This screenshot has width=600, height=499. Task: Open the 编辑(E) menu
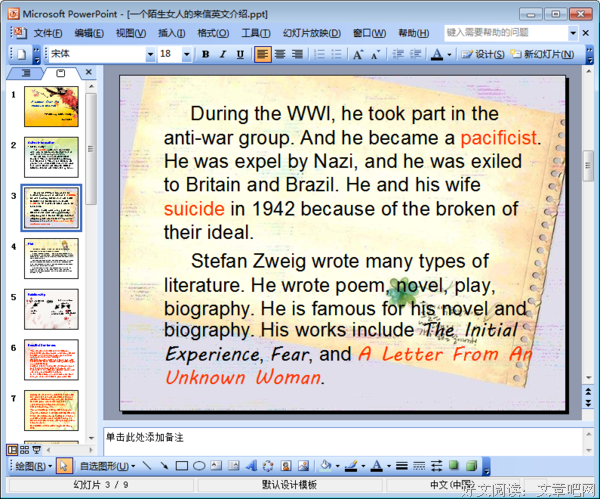point(89,33)
